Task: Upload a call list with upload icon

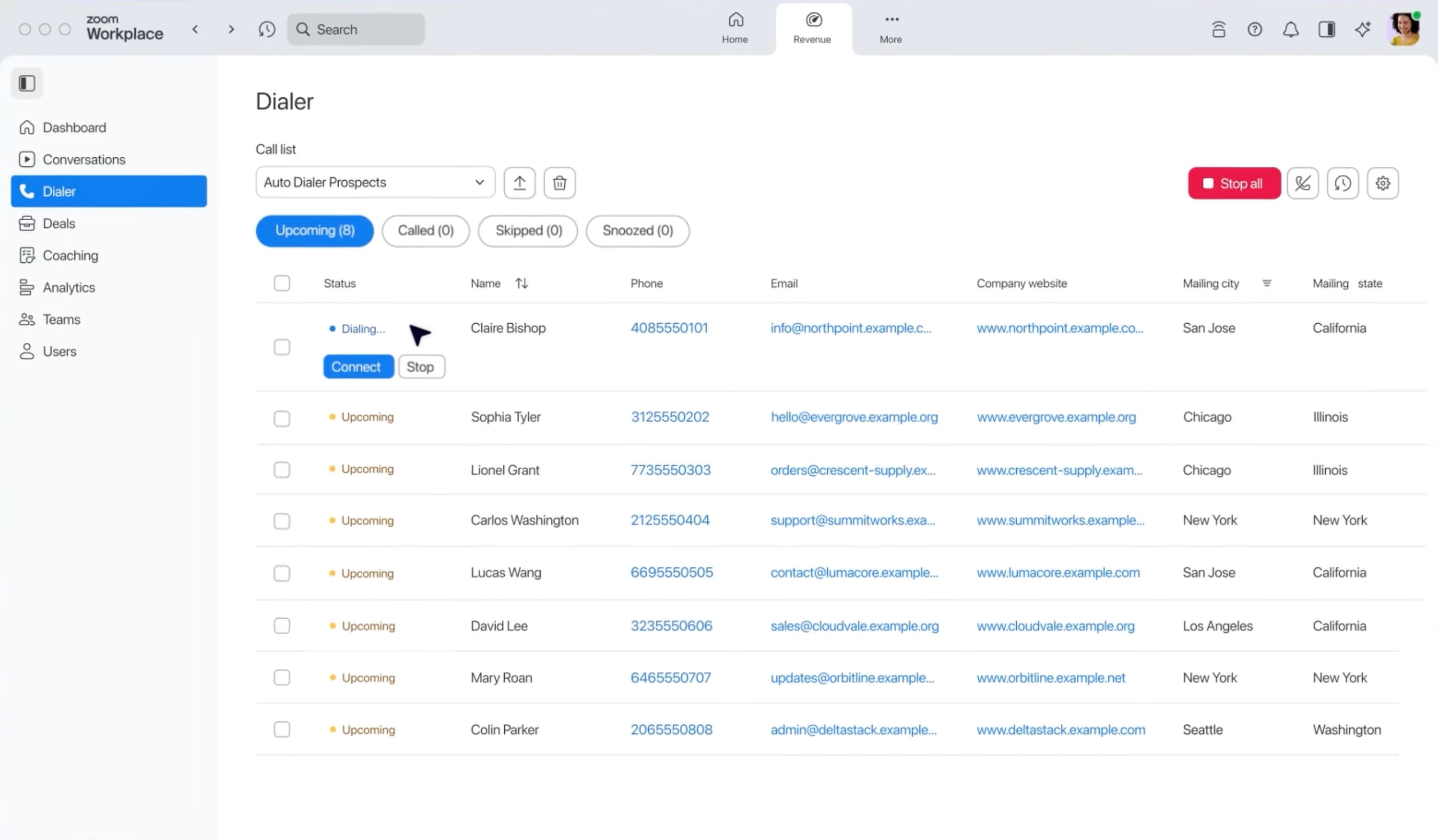Action: 519,183
